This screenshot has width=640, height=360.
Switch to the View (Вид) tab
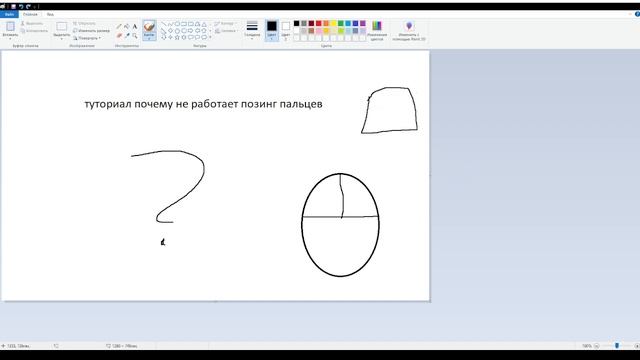click(x=50, y=14)
